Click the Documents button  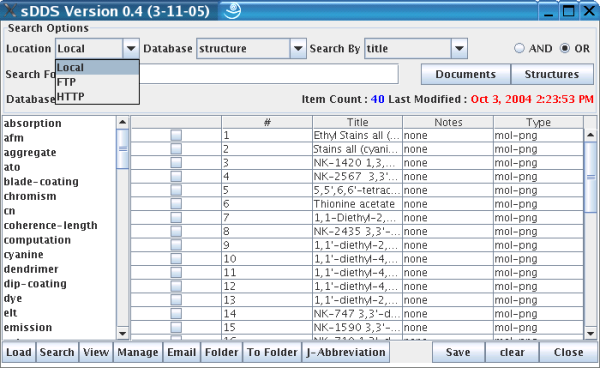pyautogui.click(x=465, y=74)
